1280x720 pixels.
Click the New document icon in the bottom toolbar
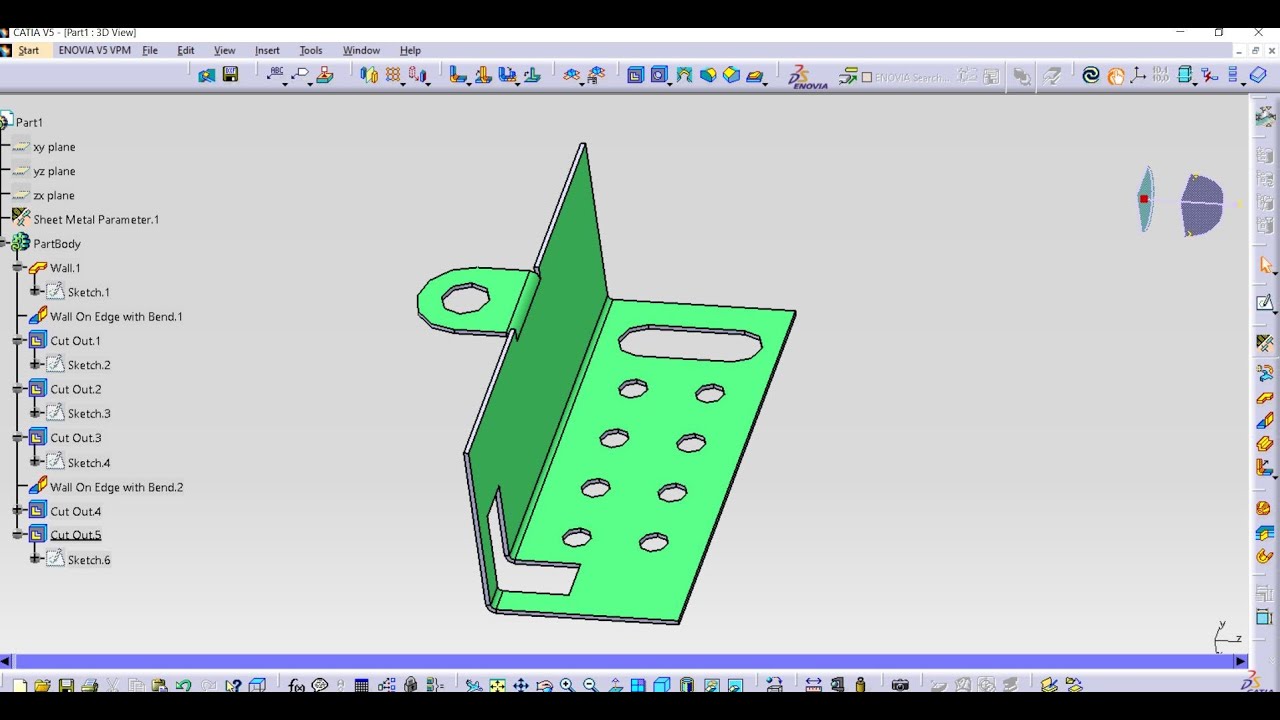click(19, 686)
